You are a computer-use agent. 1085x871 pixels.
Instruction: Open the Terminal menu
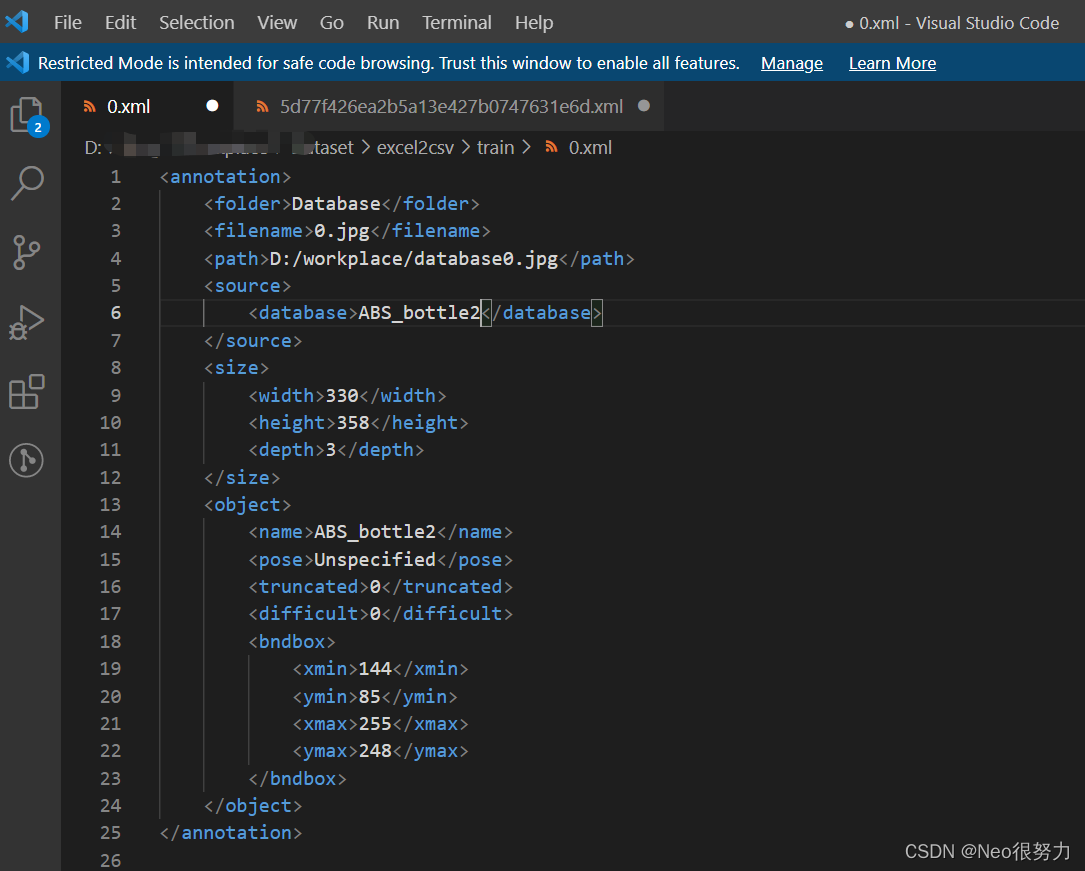(457, 23)
